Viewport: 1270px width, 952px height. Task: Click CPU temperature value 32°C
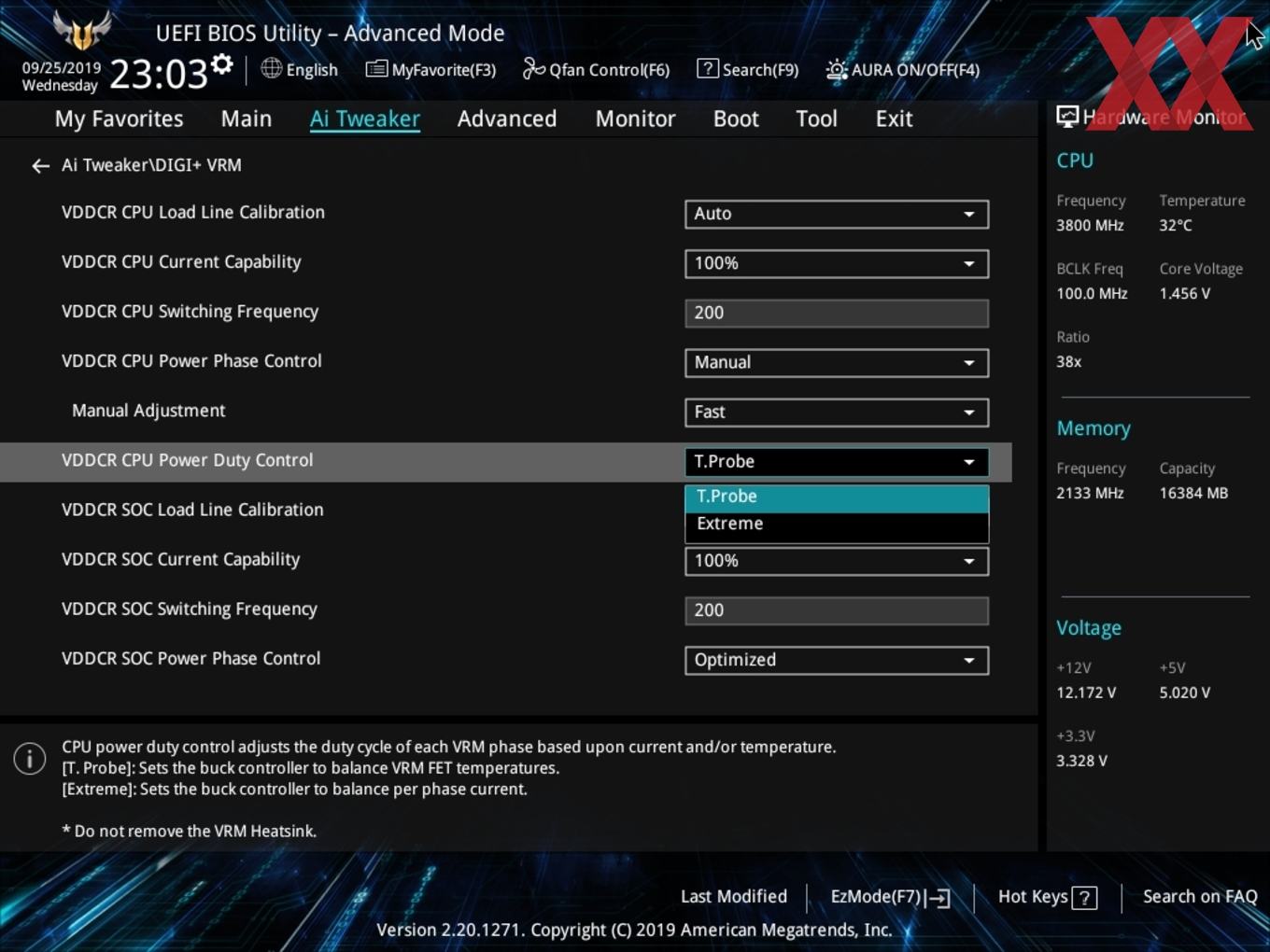(x=1176, y=226)
